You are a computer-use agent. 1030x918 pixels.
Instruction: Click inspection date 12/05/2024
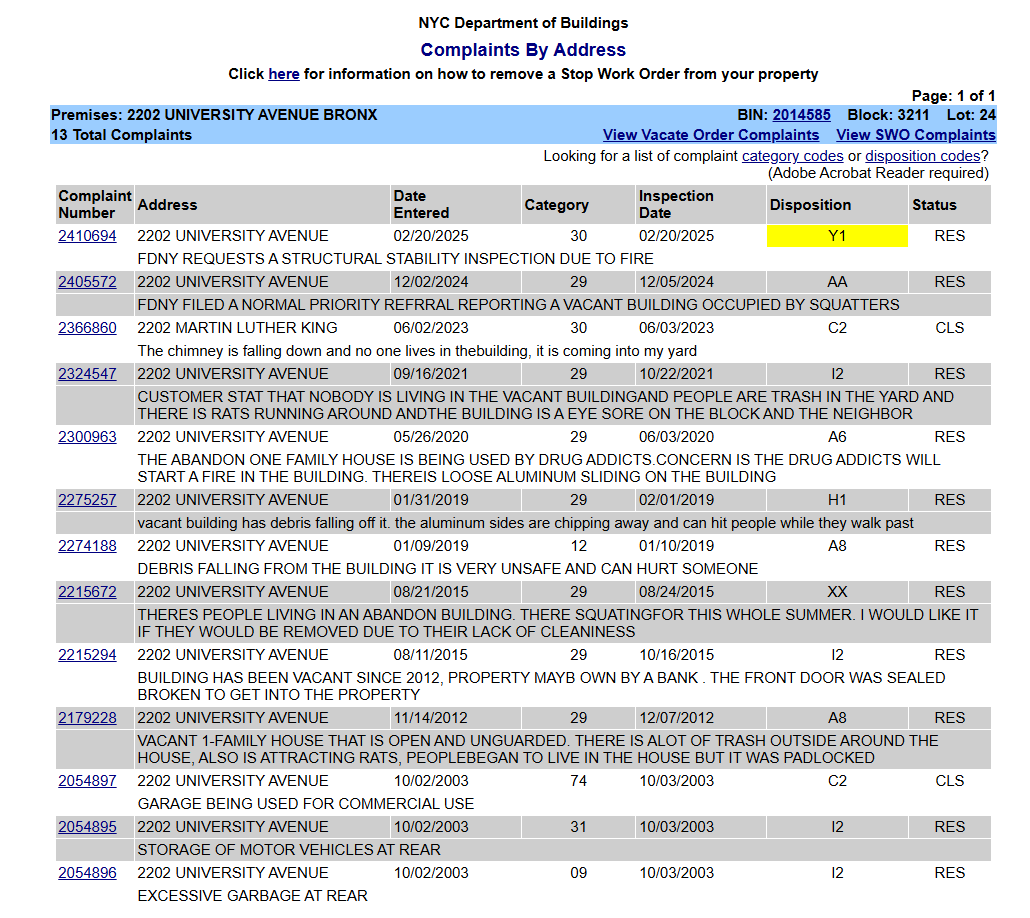coord(677,282)
